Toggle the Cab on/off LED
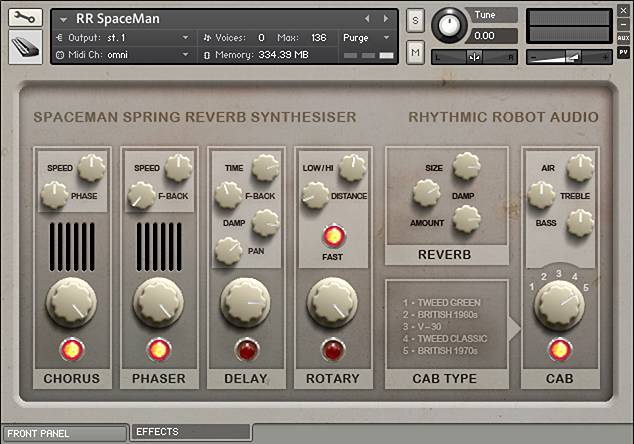The width and height of the screenshot is (634, 444). pos(560,349)
